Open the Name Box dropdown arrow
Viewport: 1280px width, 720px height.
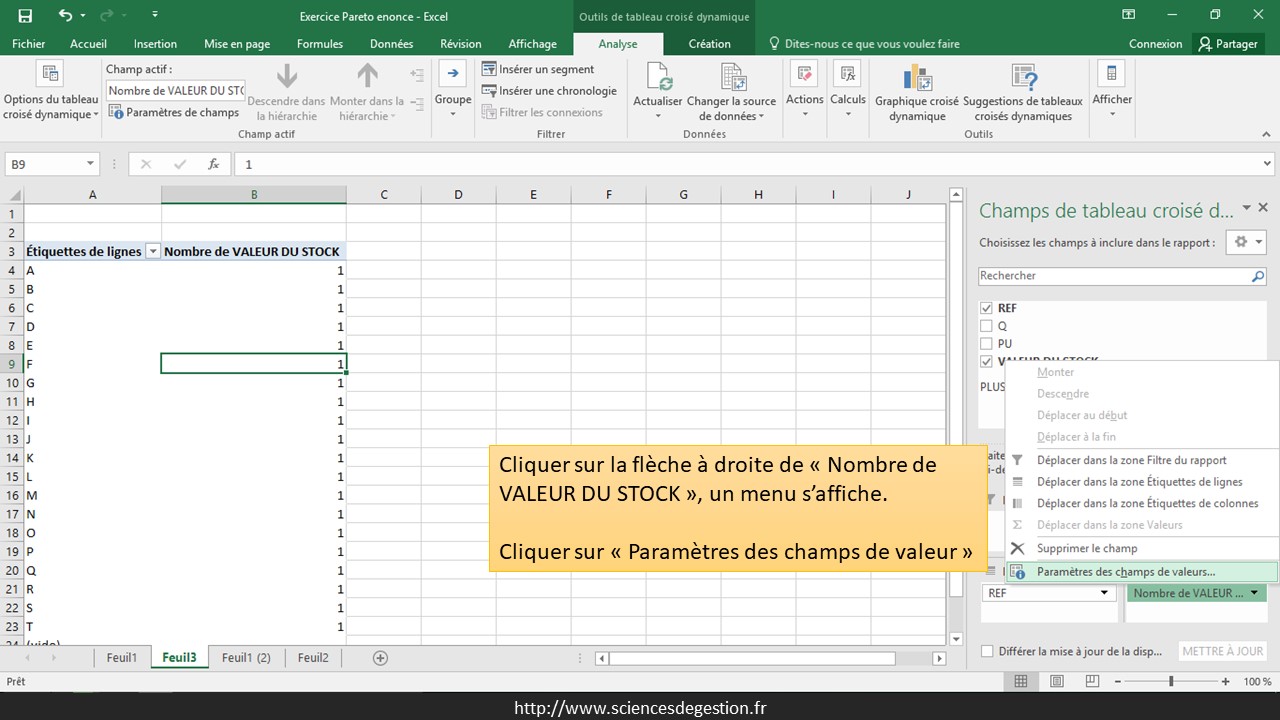tap(90, 164)
